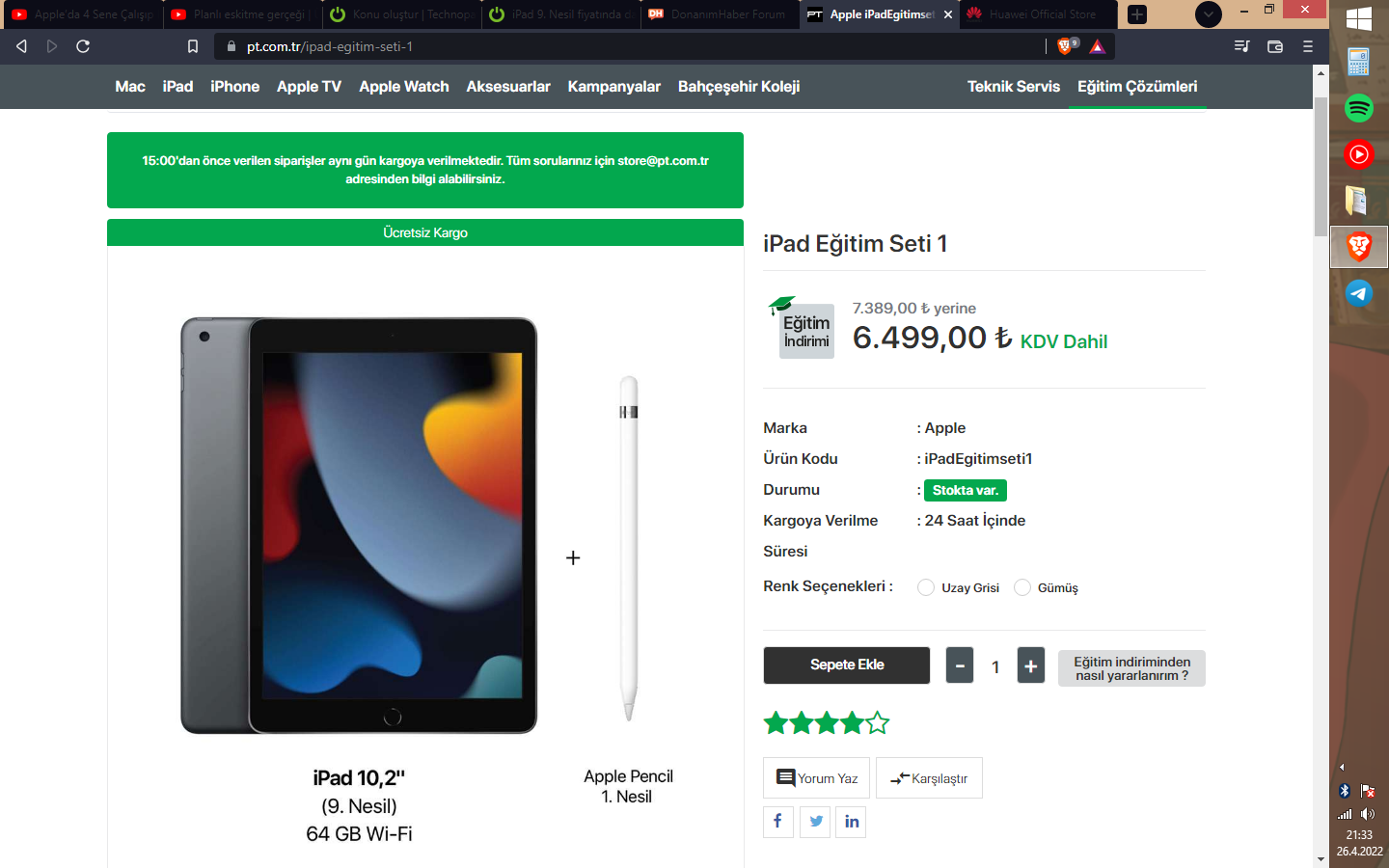Open the browser hamburger menu

click(x=1308, y=46)
